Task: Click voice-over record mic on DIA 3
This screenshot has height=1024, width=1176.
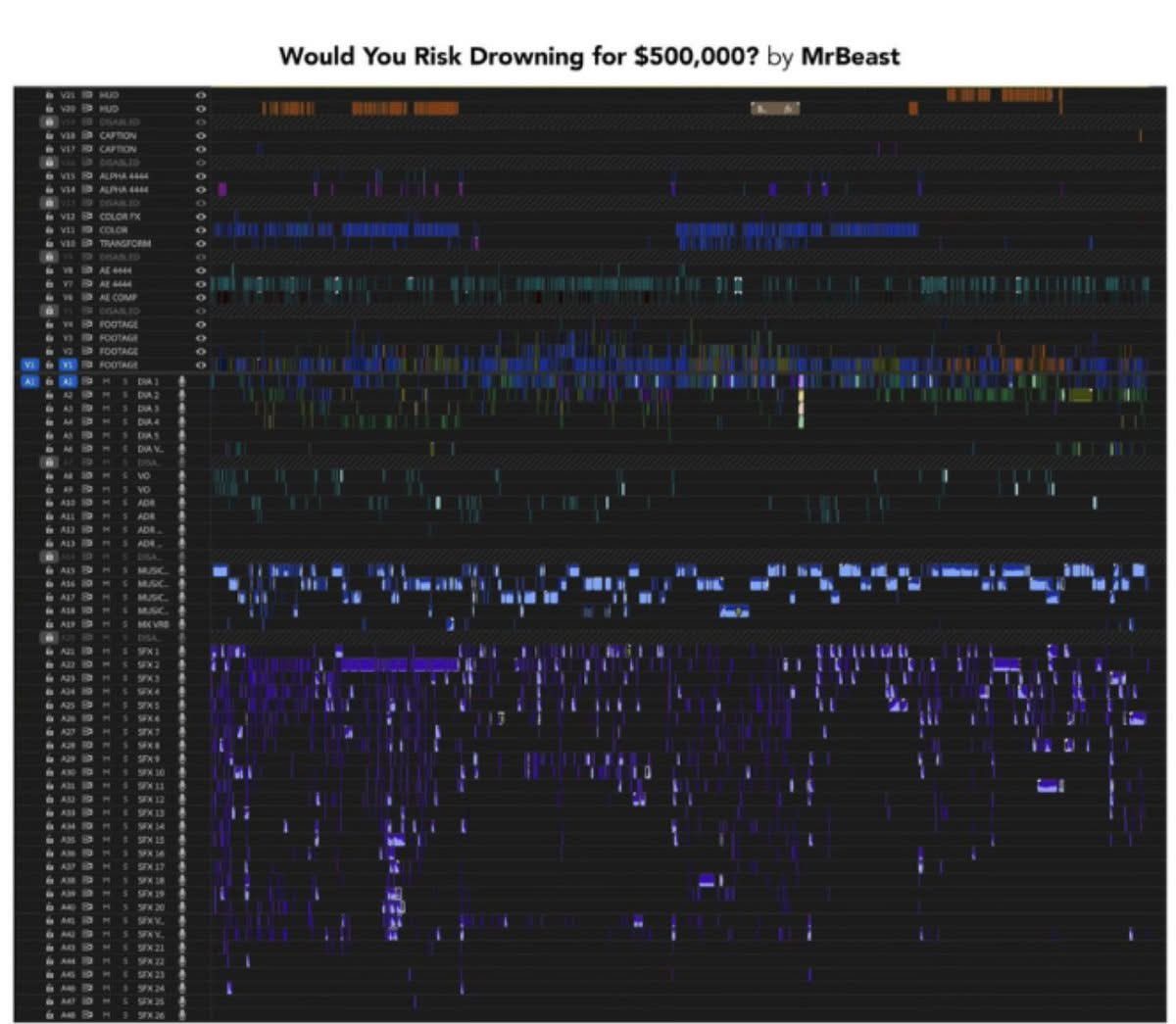Action: click(182, 409)
